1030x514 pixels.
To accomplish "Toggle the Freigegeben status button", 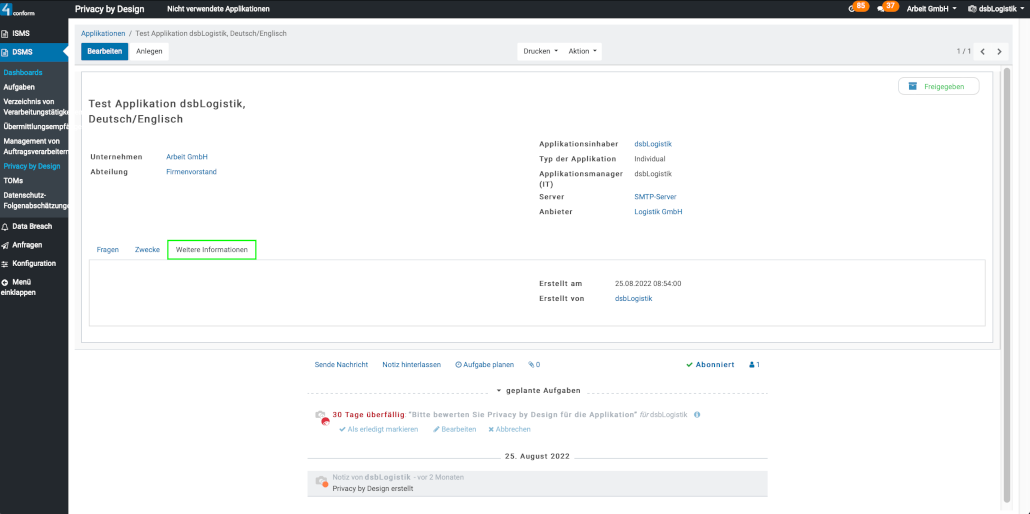I will [x=938, y=86].
